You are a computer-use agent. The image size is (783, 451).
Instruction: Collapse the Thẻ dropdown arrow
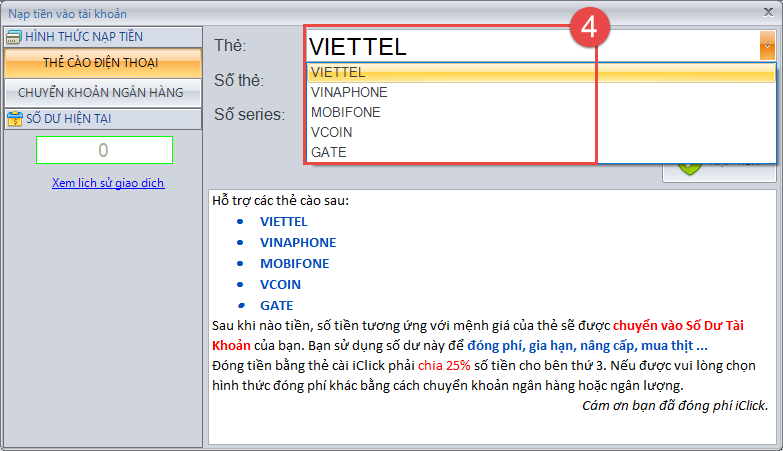tap(767, 45)
